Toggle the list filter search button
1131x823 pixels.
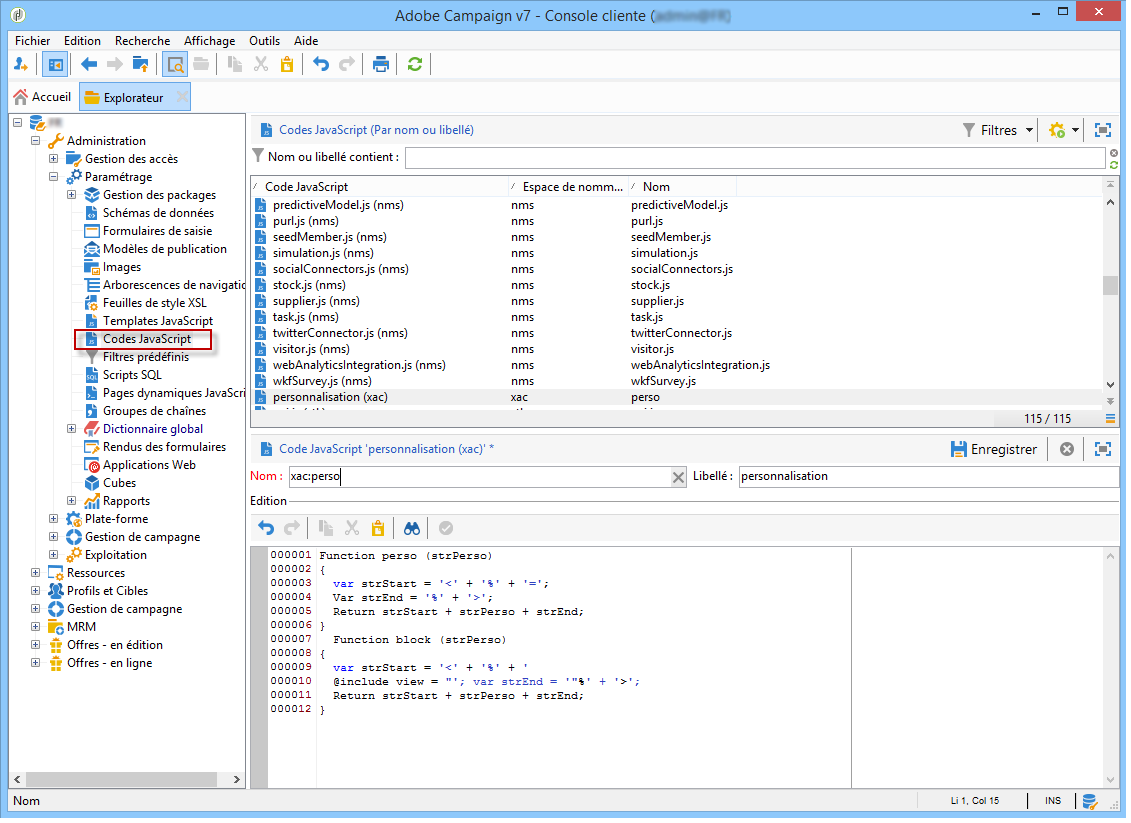point(175,65)
